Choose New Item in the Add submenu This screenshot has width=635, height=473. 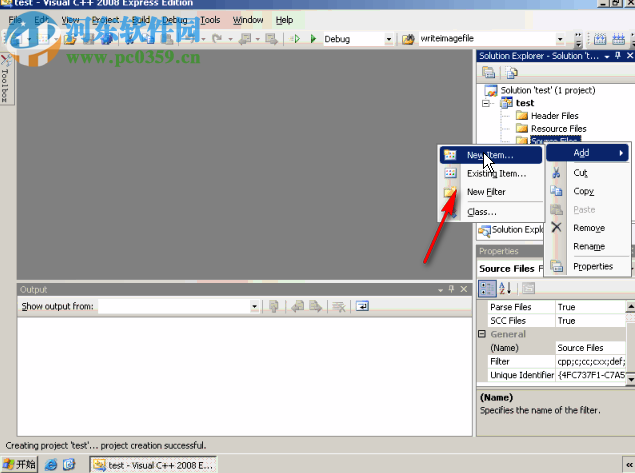[490, 155]
